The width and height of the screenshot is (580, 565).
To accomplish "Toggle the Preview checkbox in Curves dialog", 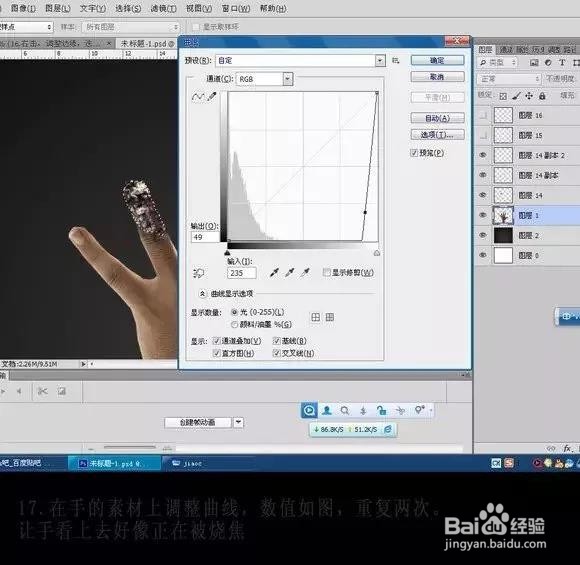I will (414, 153).
